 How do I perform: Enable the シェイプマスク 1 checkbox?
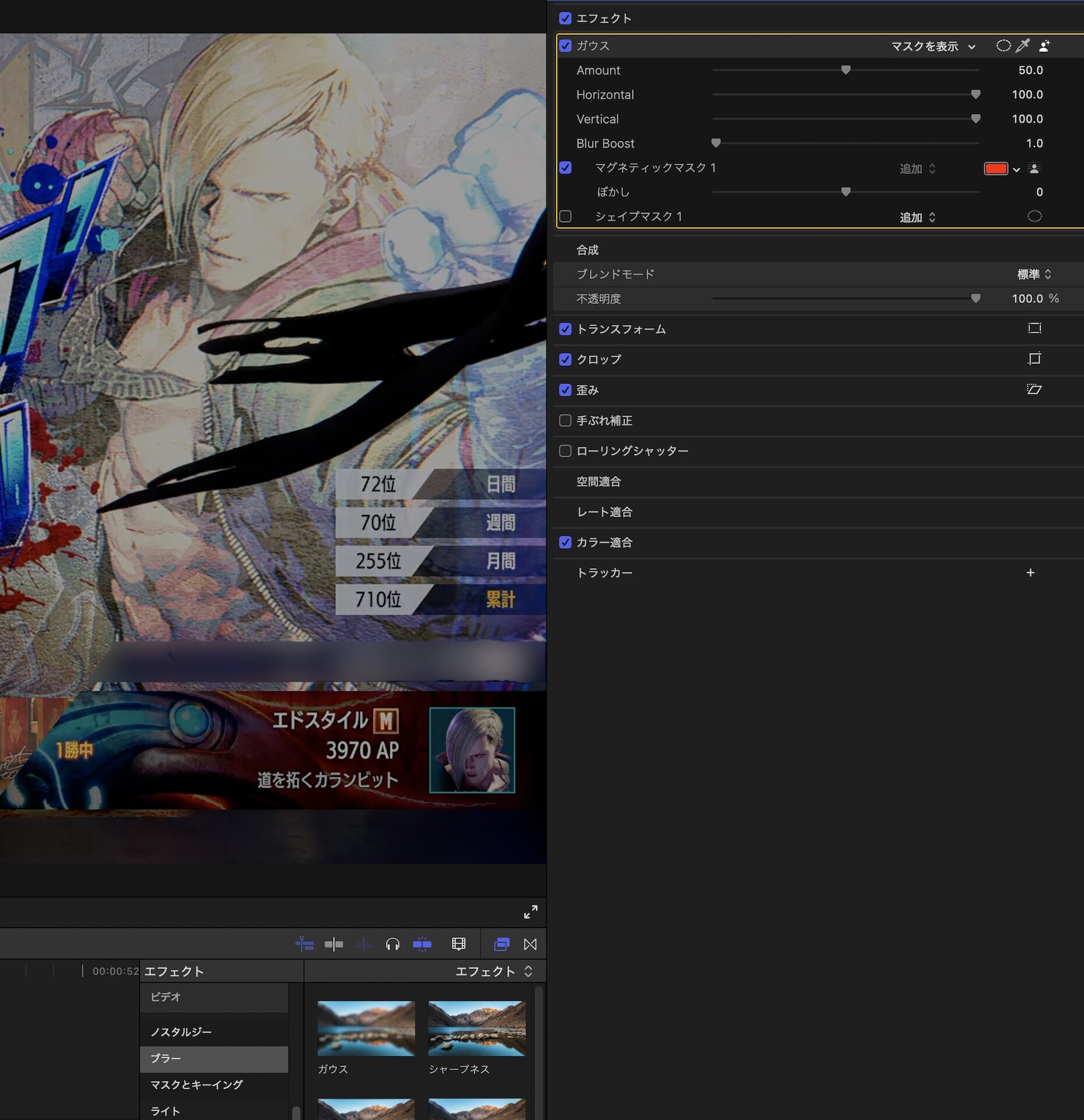[x=565, y=216]
